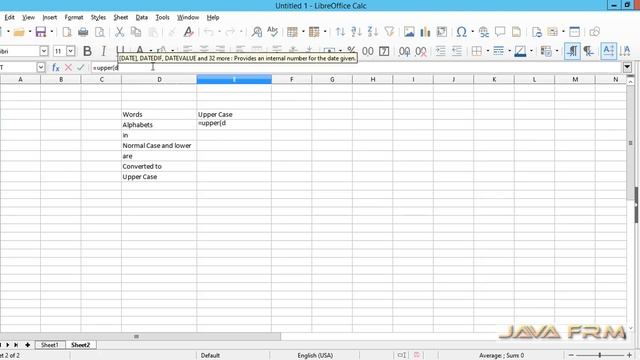Open the Borders dropdown arrow

[487, 51]
